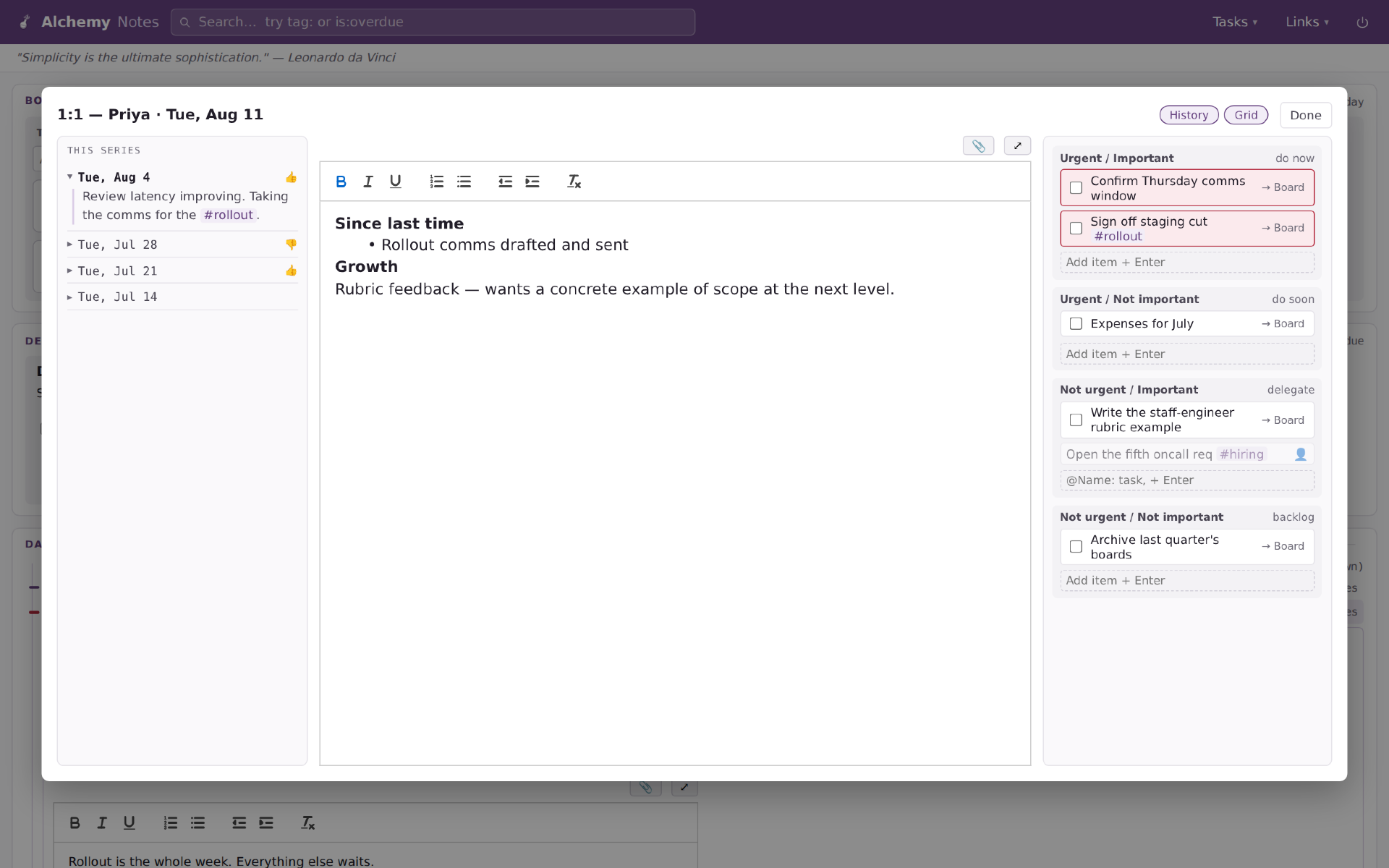Toggle italic in the 1:1 note editor
Screen dimensions: 1389x868
coord(368,182)
